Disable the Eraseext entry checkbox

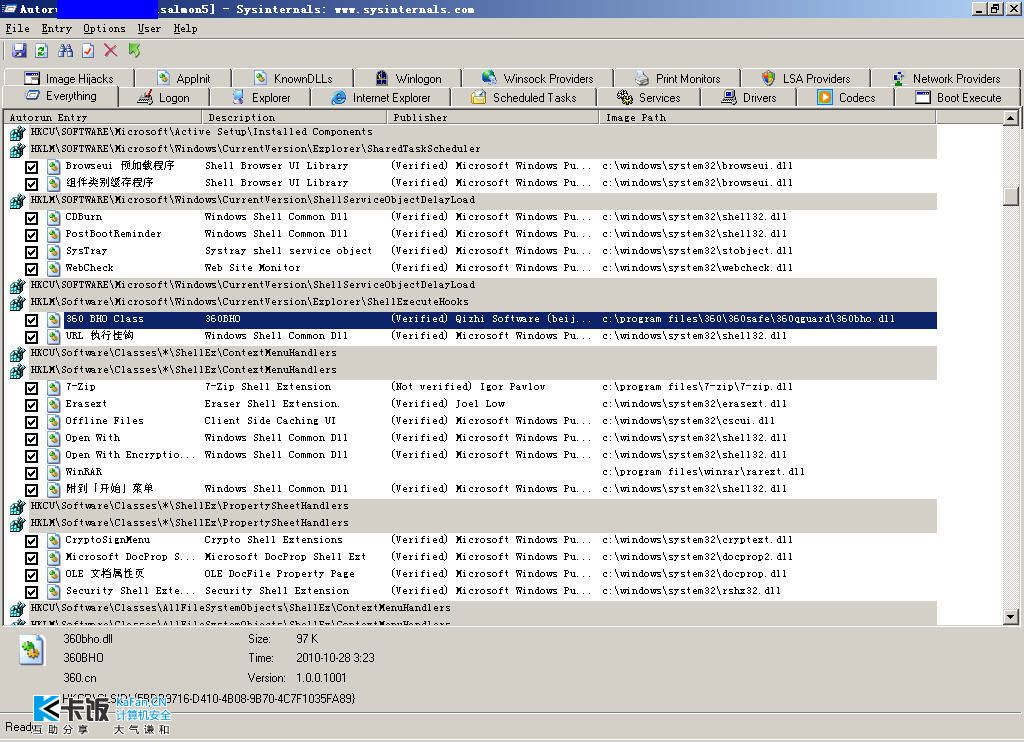point(31,404)
